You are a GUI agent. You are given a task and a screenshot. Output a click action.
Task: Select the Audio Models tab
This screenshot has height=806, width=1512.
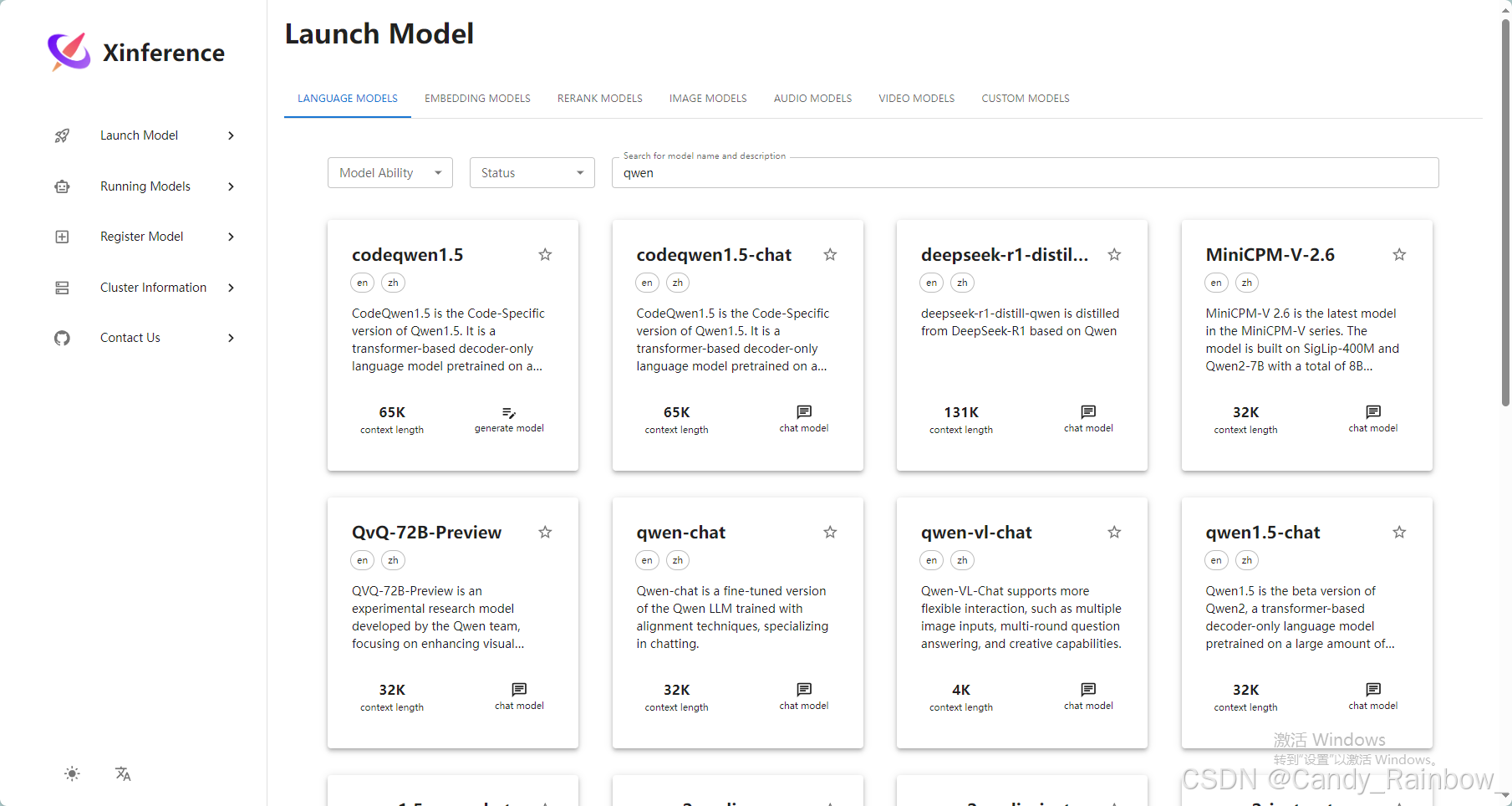tap(812, 99)
